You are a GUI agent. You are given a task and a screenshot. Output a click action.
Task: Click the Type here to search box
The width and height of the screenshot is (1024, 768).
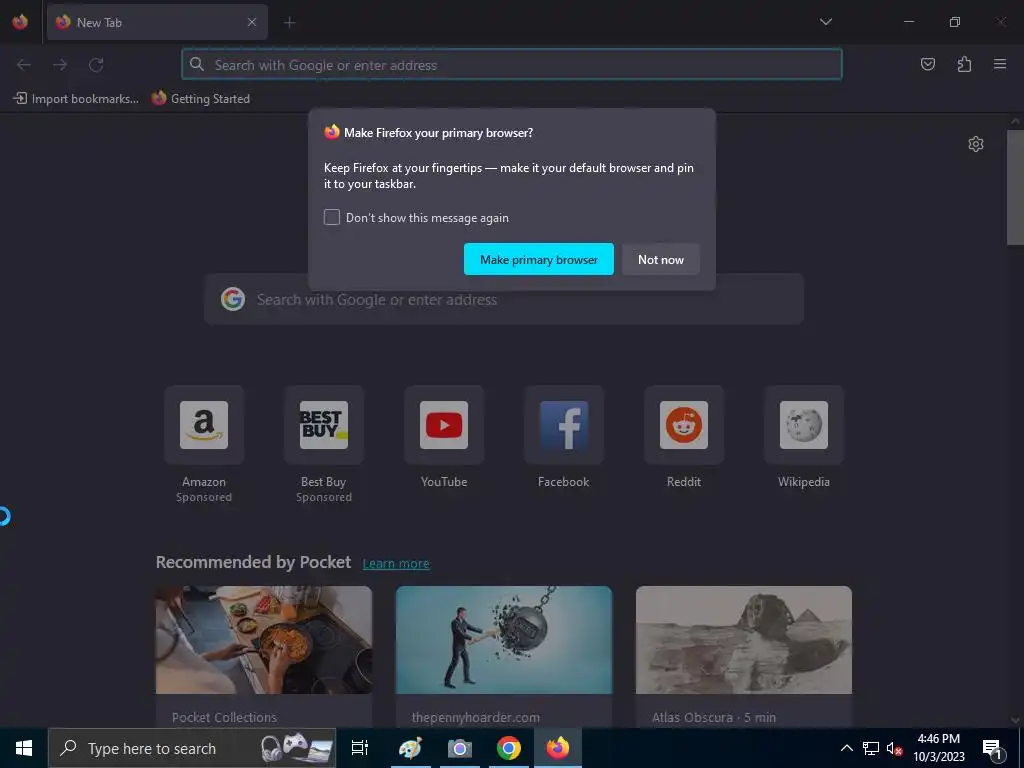click(x=192, y=748)
